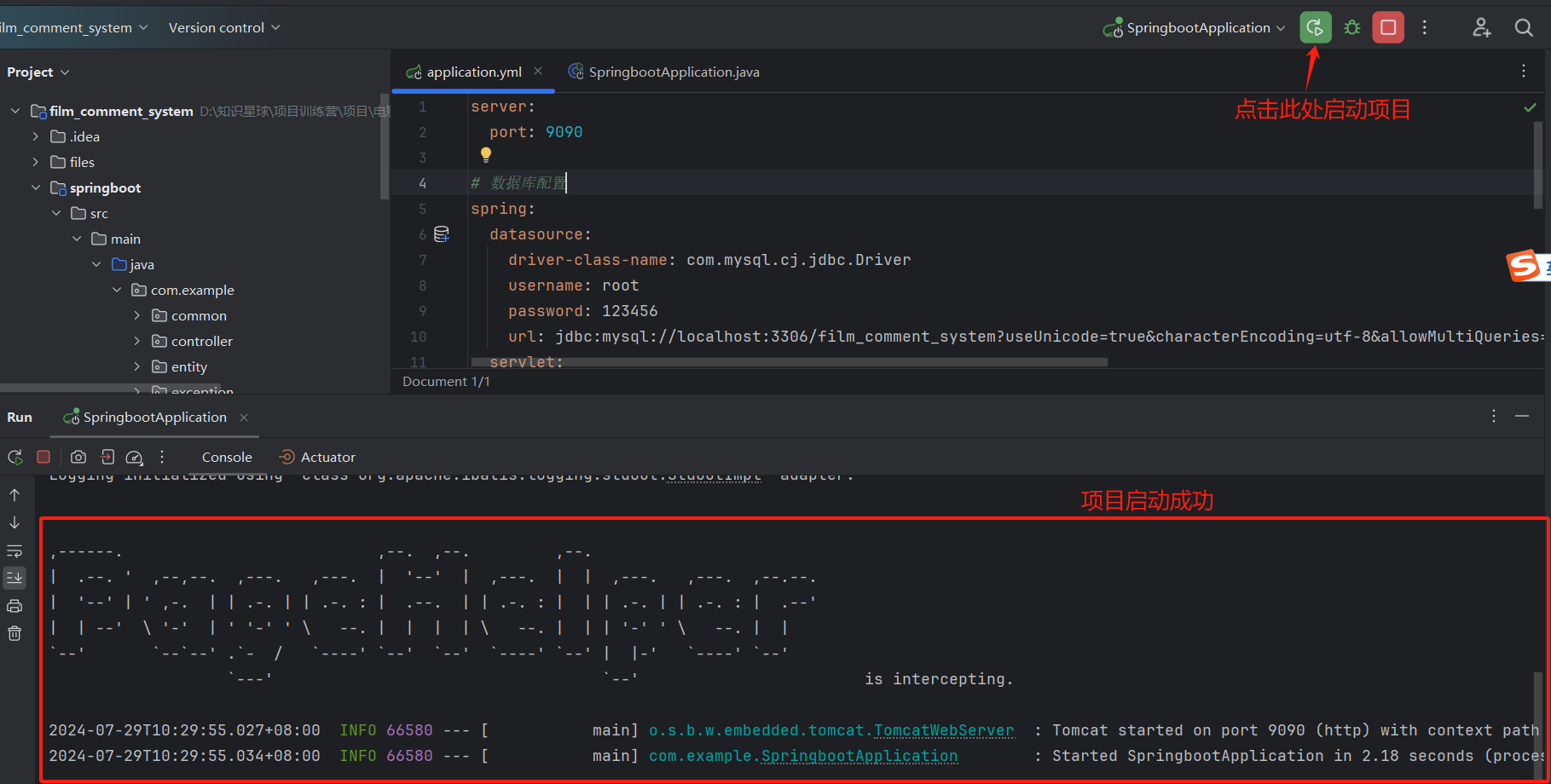Click the project tree vertical scrollbar
1551x784 pixels.
(385, 147)
